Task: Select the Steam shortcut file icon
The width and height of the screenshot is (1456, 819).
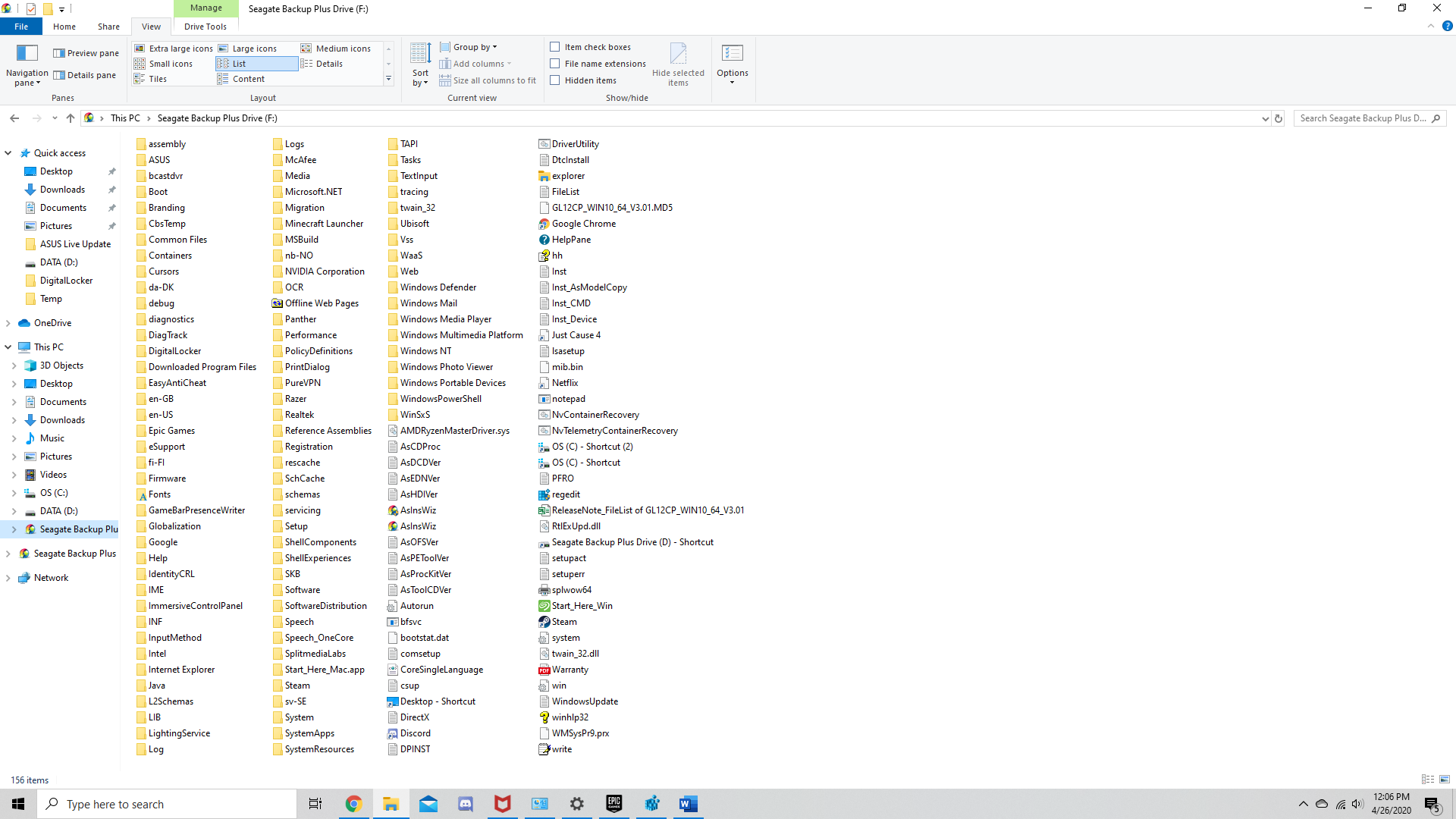Action: (x=544, y=622)
